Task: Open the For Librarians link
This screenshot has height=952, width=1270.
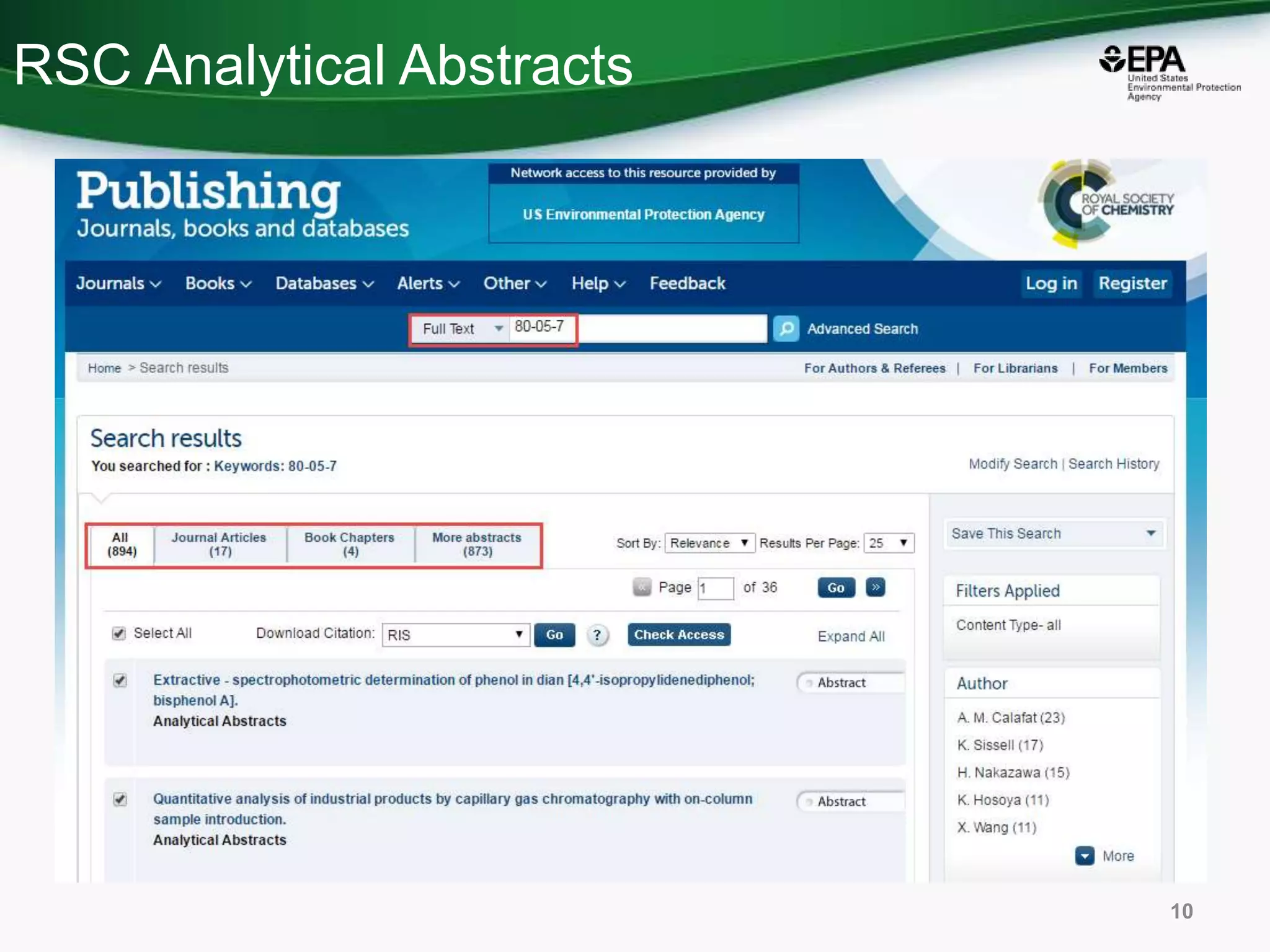Action: 1016,368
